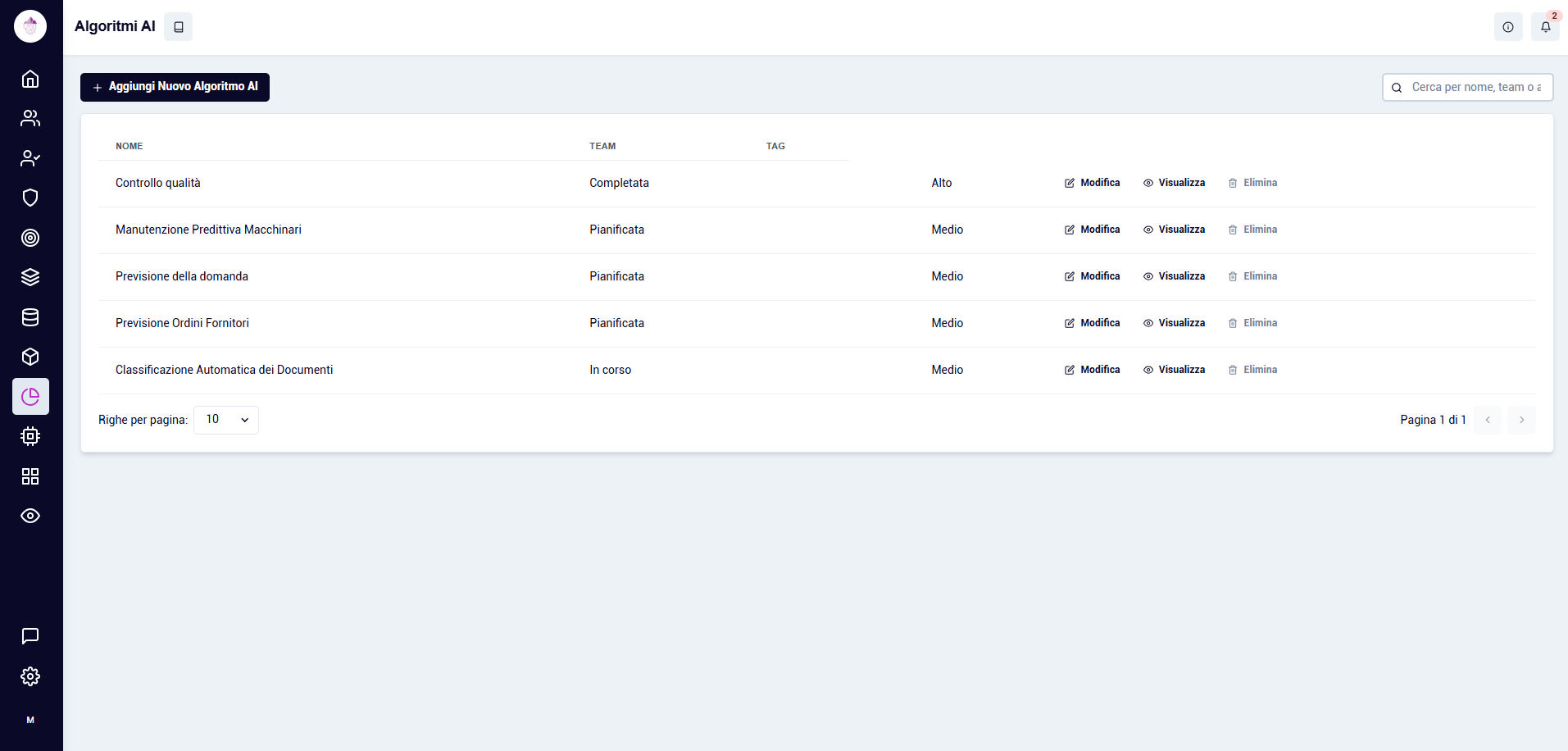Click the search field for algorithms
The height and width of the screenshot is (751, 1568).
[1475, 87]
